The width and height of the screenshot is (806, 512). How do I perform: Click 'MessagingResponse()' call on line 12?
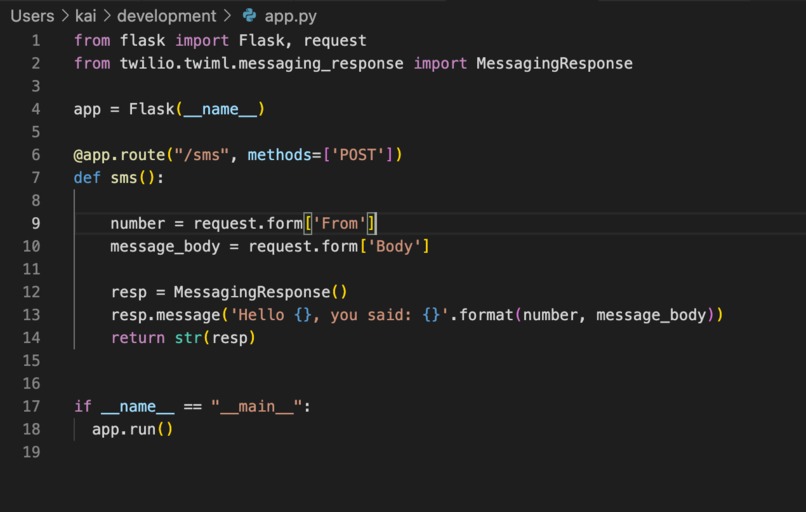261,292
